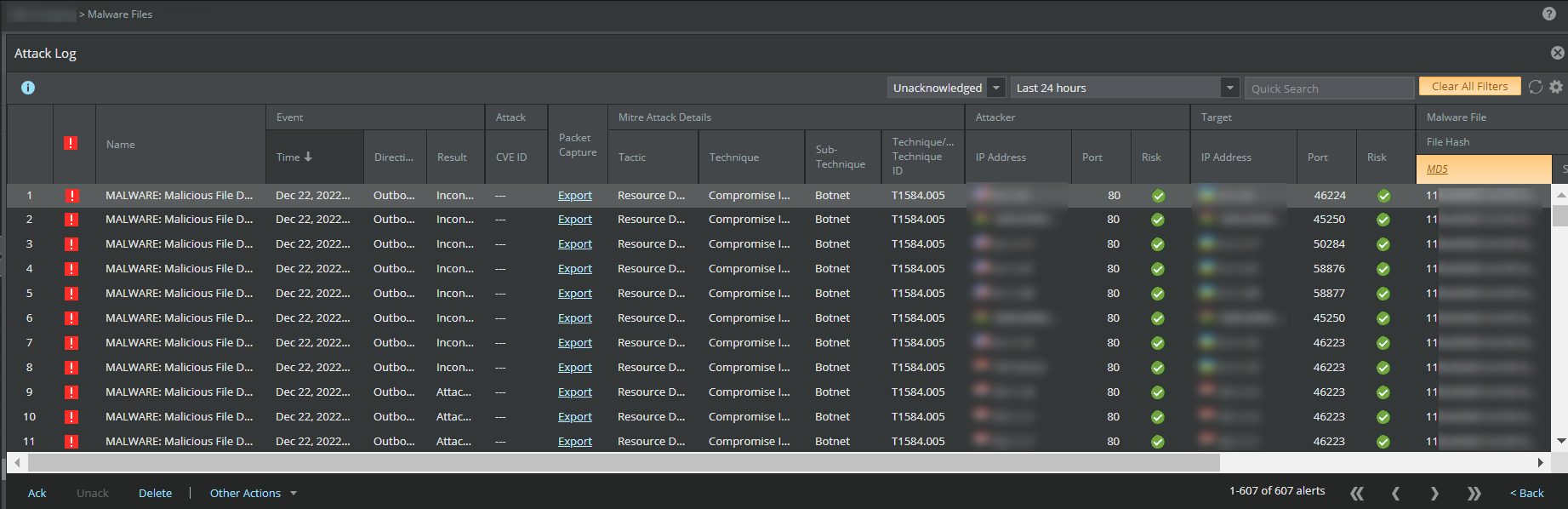Go to previous page of alerts
The width and height of the screenshot is (1568, 509).
point(1395,494)
